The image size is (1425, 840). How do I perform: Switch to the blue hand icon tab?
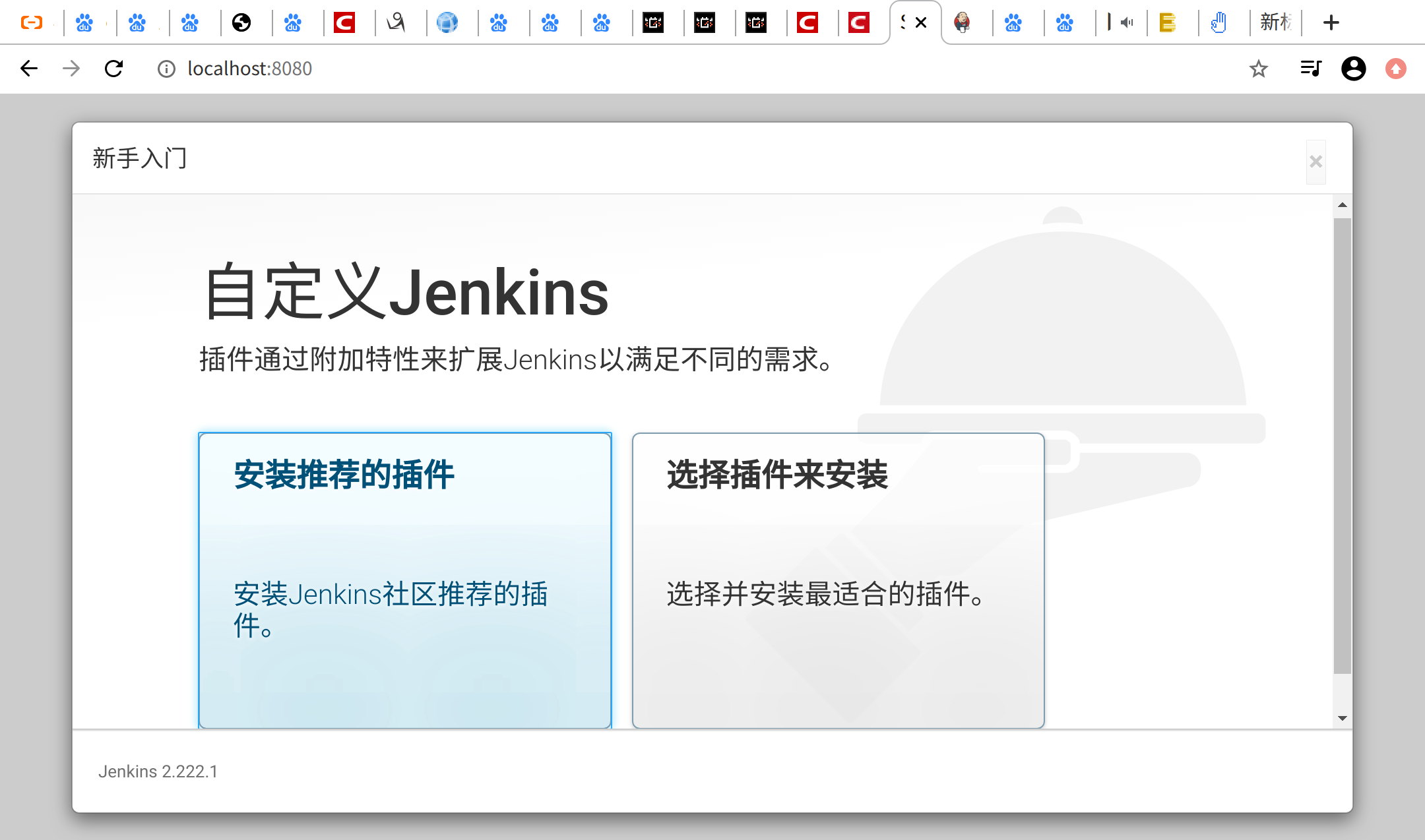tap(1219, 23)
